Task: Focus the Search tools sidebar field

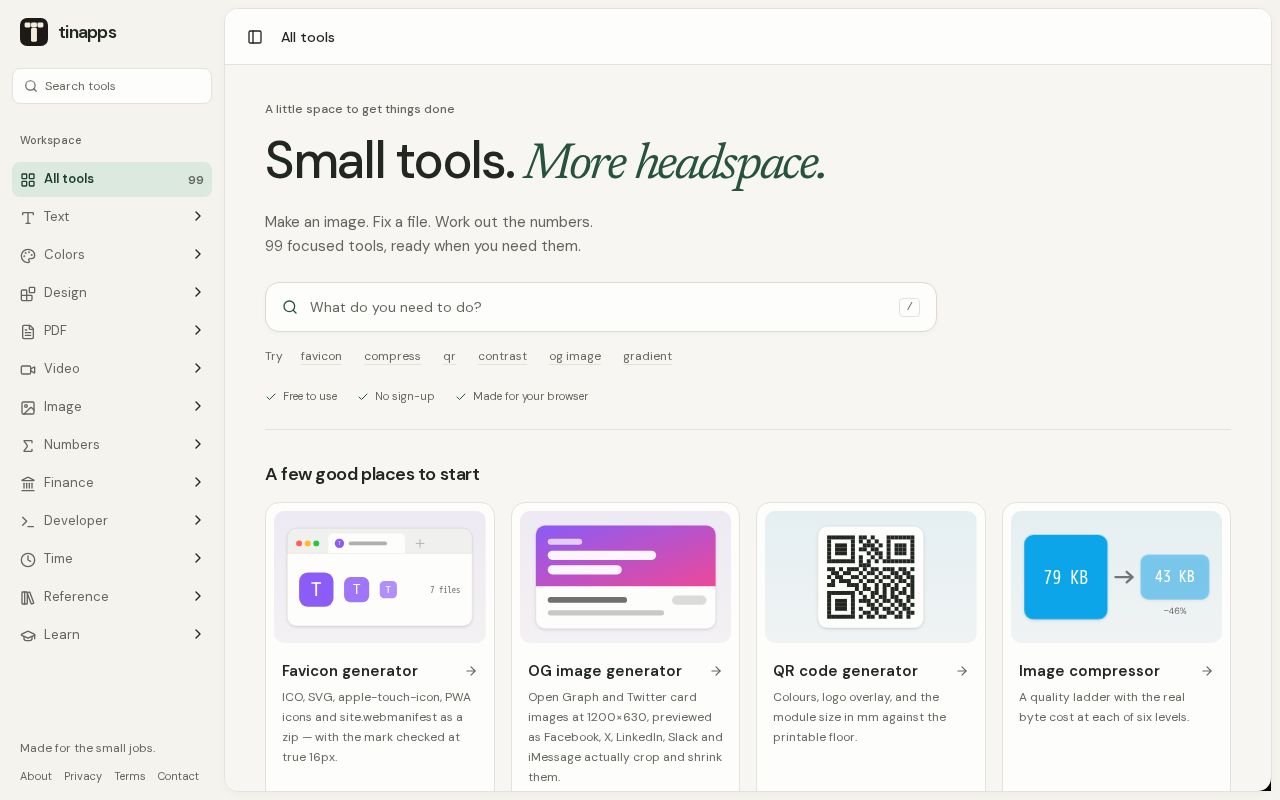Action: point(112,86)
